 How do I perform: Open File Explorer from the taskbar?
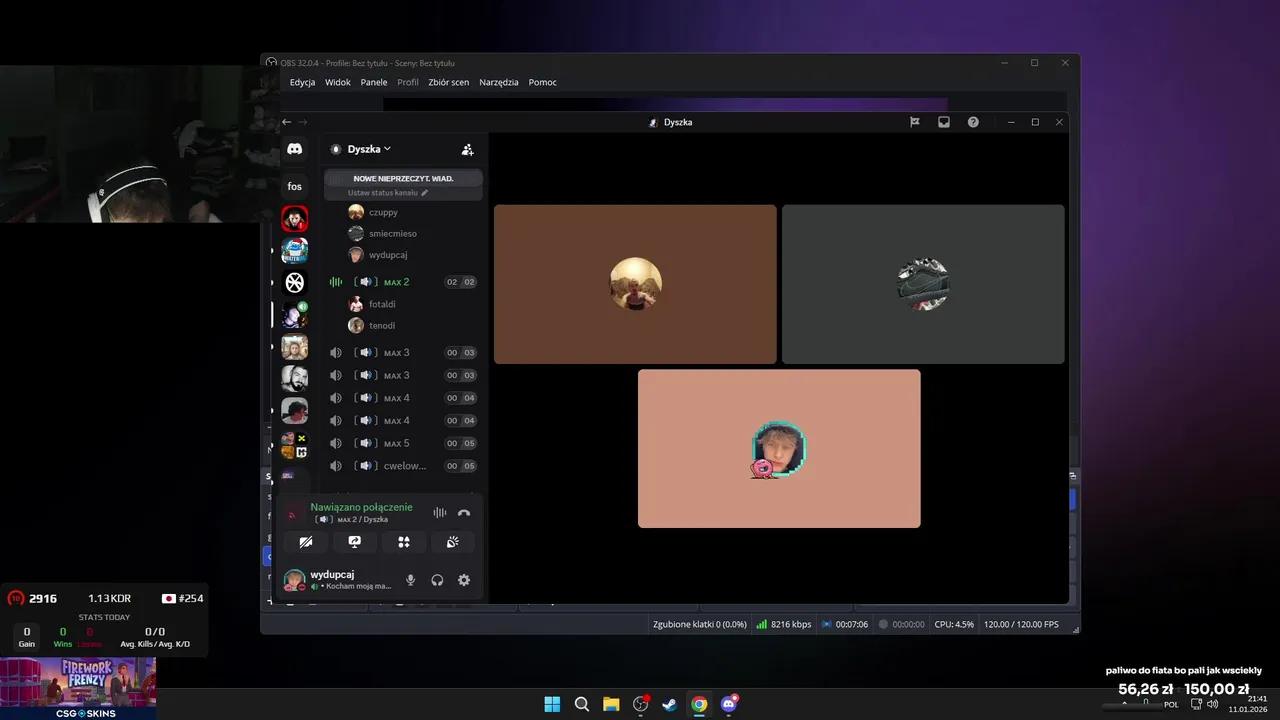point(611,704)
